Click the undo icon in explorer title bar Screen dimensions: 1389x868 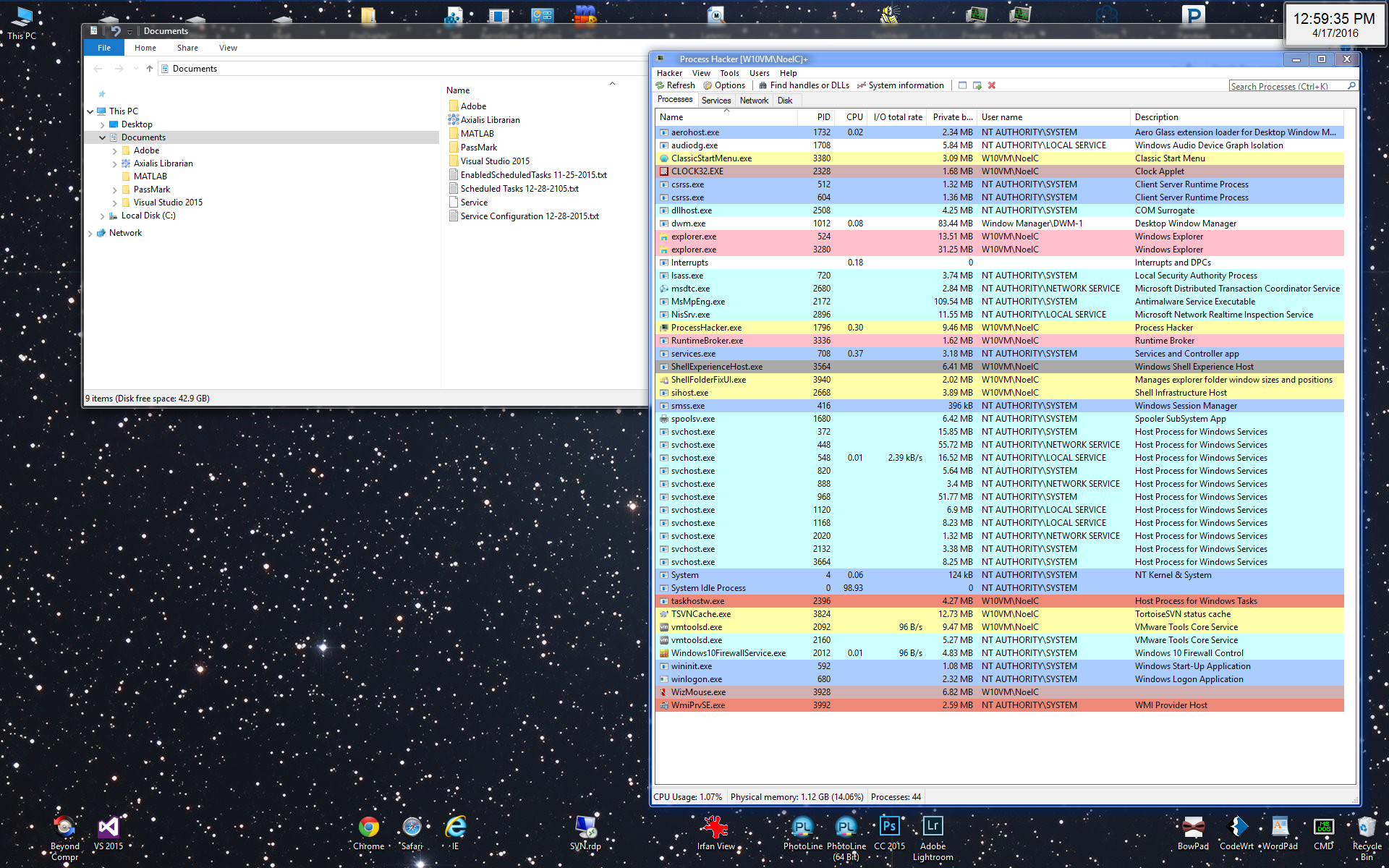pyautogui.click(x=115, y=31)
